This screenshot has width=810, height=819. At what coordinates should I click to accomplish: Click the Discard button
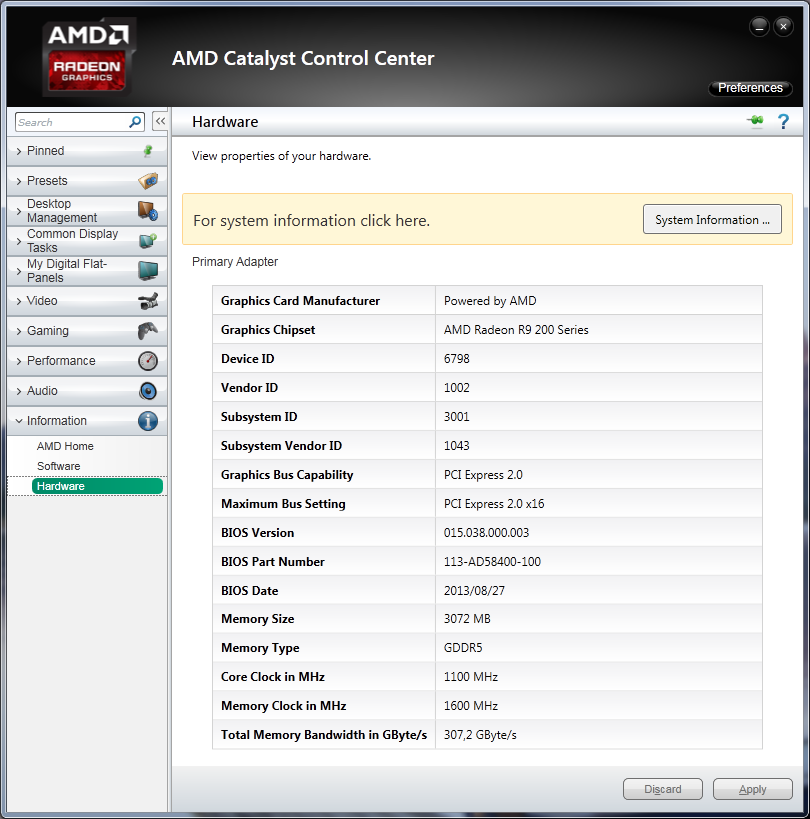pos(663,789)
